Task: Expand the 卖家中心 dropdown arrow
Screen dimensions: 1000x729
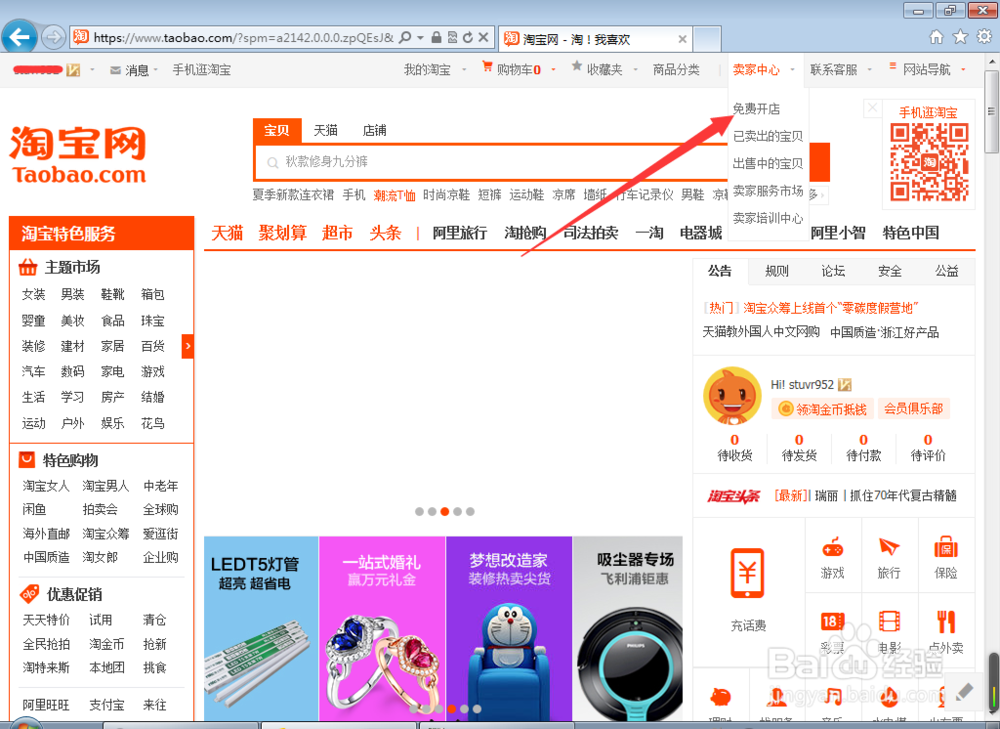Action: pos(792,70)
